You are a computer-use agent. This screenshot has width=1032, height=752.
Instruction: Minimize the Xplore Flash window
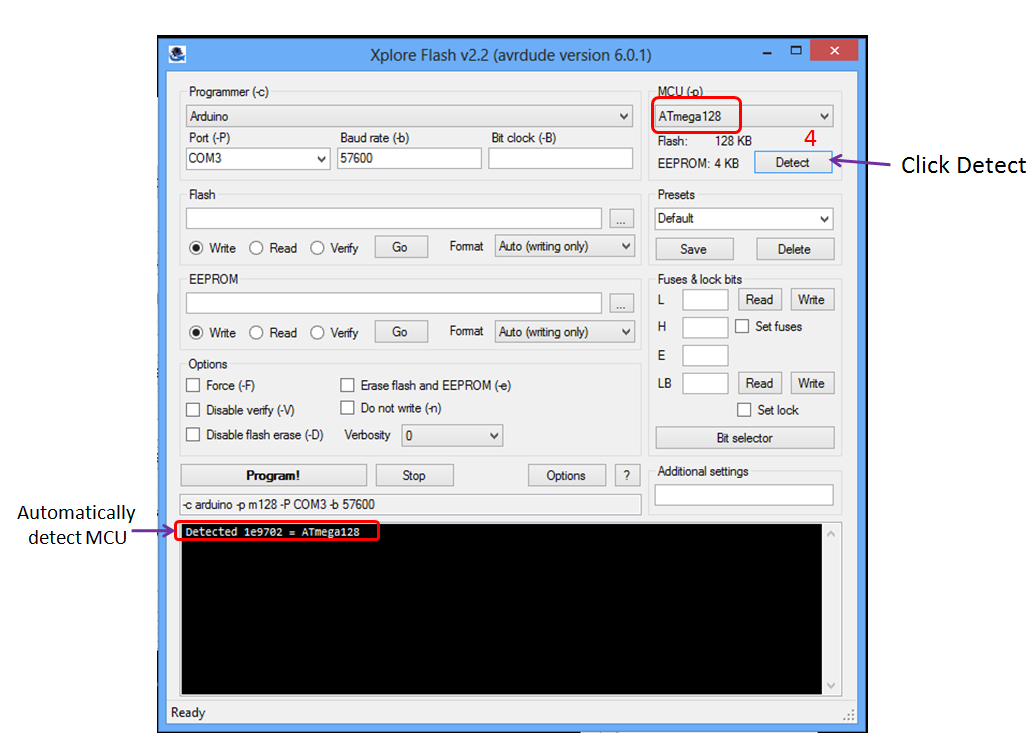pos(767,53)
